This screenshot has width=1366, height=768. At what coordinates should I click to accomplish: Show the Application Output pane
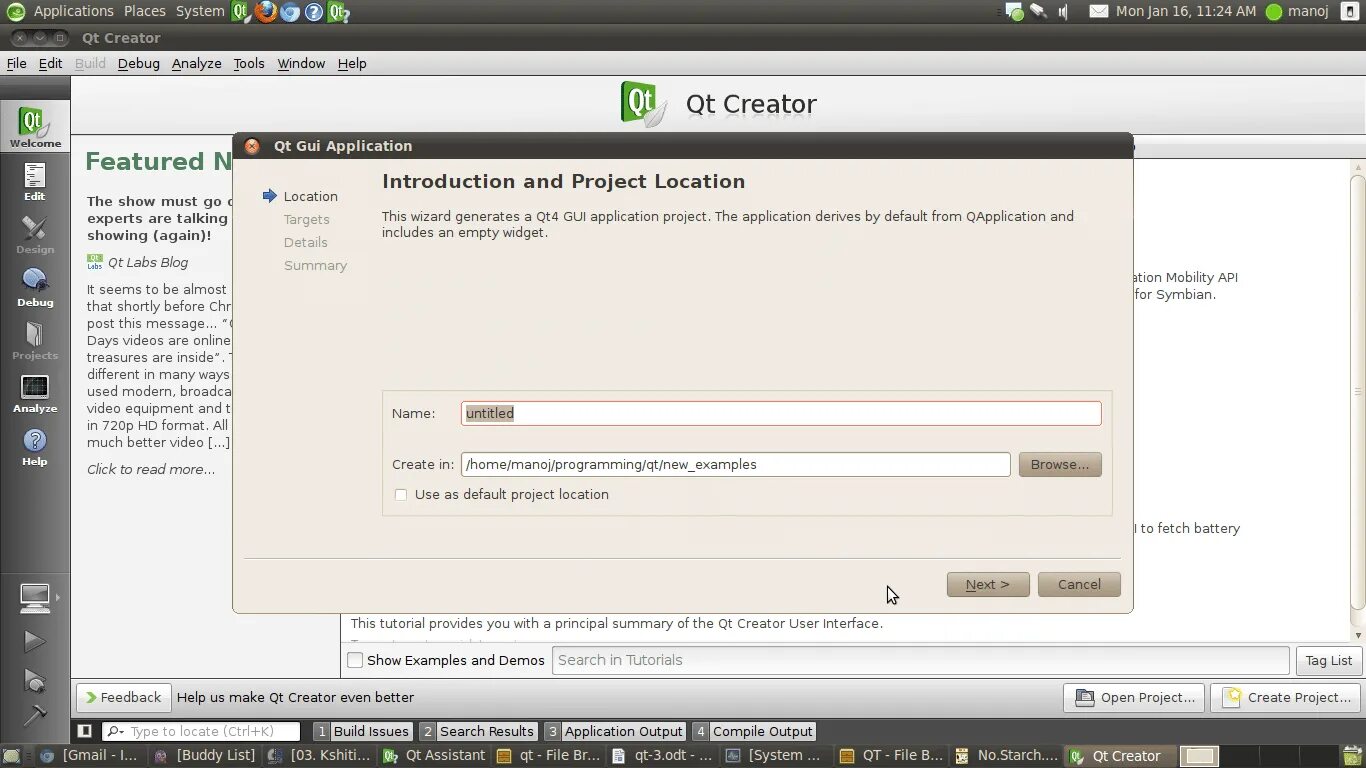(614, 731)
